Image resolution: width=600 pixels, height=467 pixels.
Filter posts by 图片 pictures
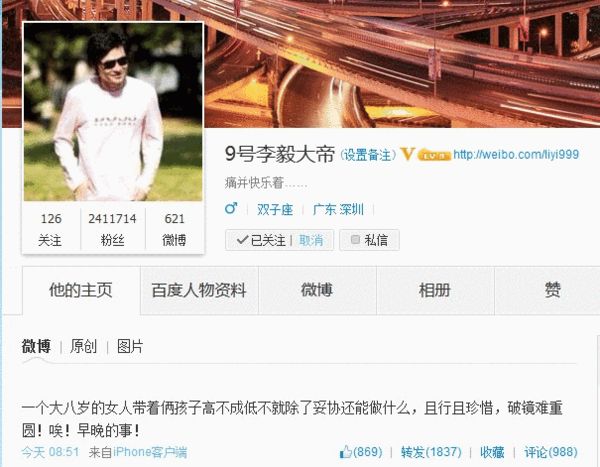130,346
